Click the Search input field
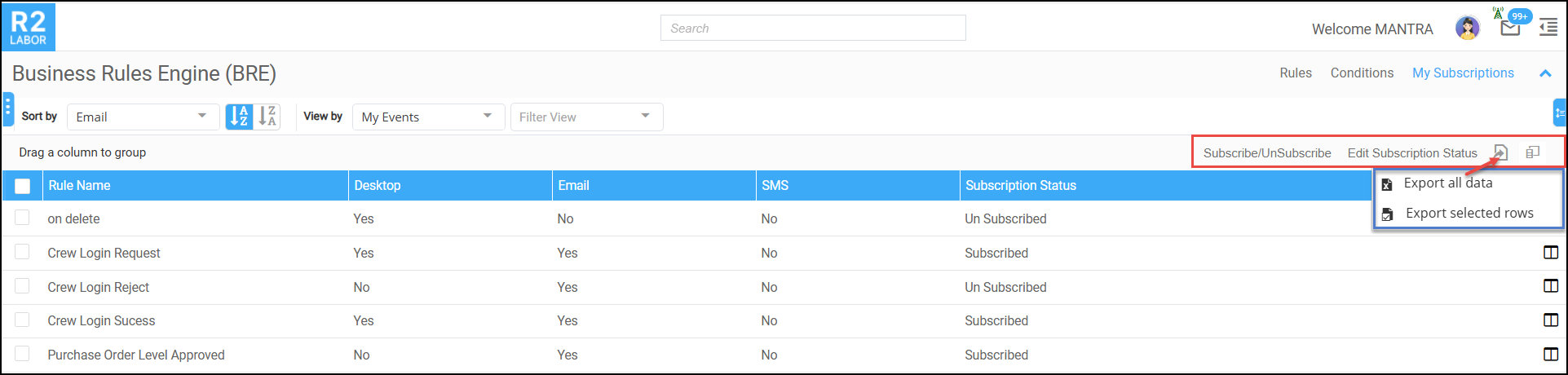 click(x=812, y=28)
